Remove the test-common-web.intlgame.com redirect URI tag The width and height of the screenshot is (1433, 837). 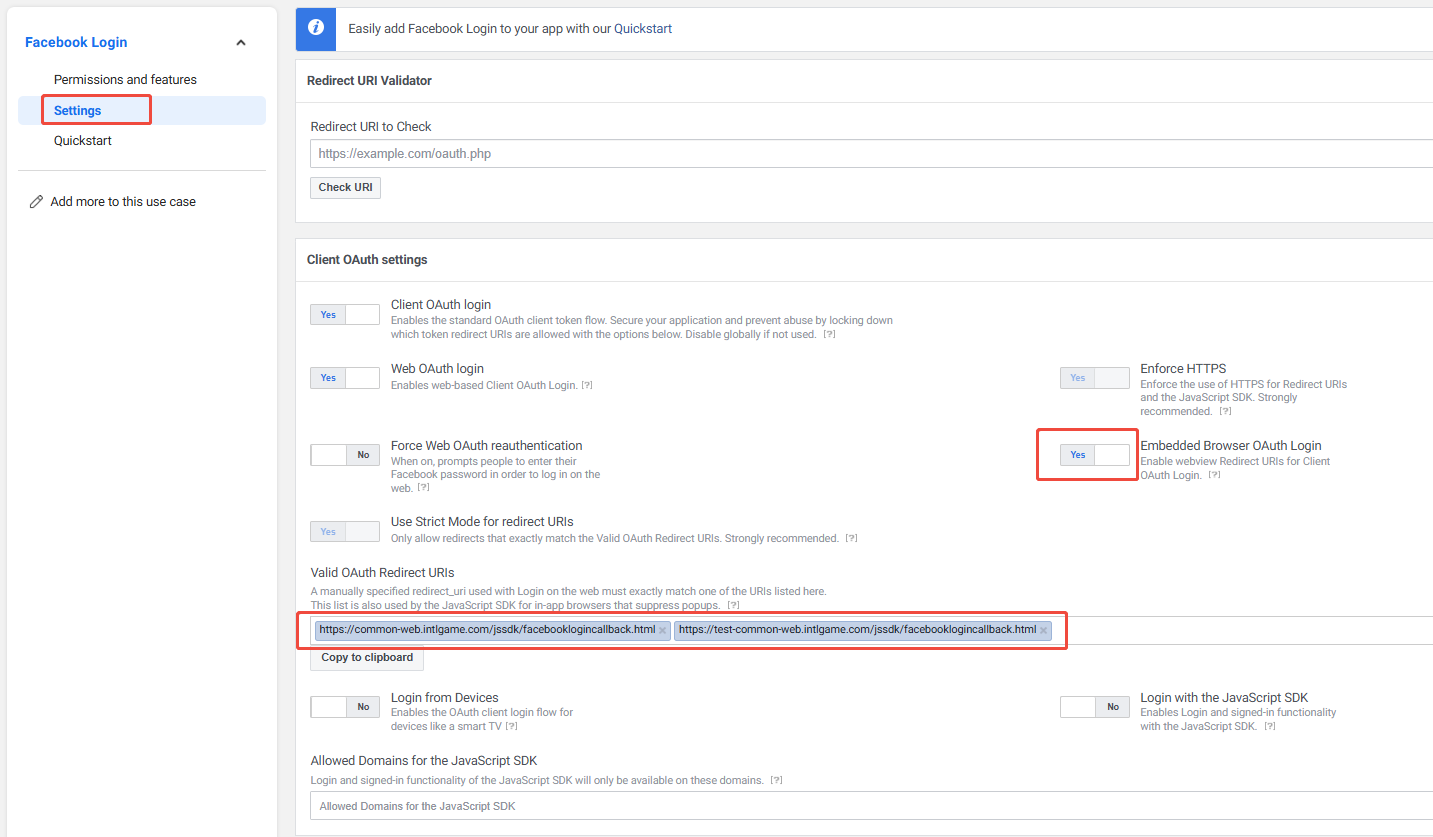tap(1043, 631)
